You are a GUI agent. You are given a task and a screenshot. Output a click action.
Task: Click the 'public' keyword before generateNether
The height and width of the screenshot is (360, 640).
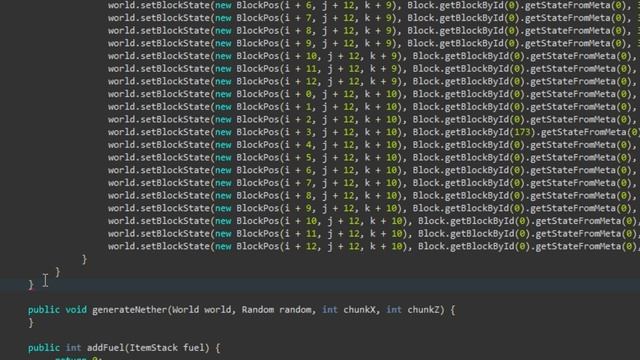(x=44, y=310)
